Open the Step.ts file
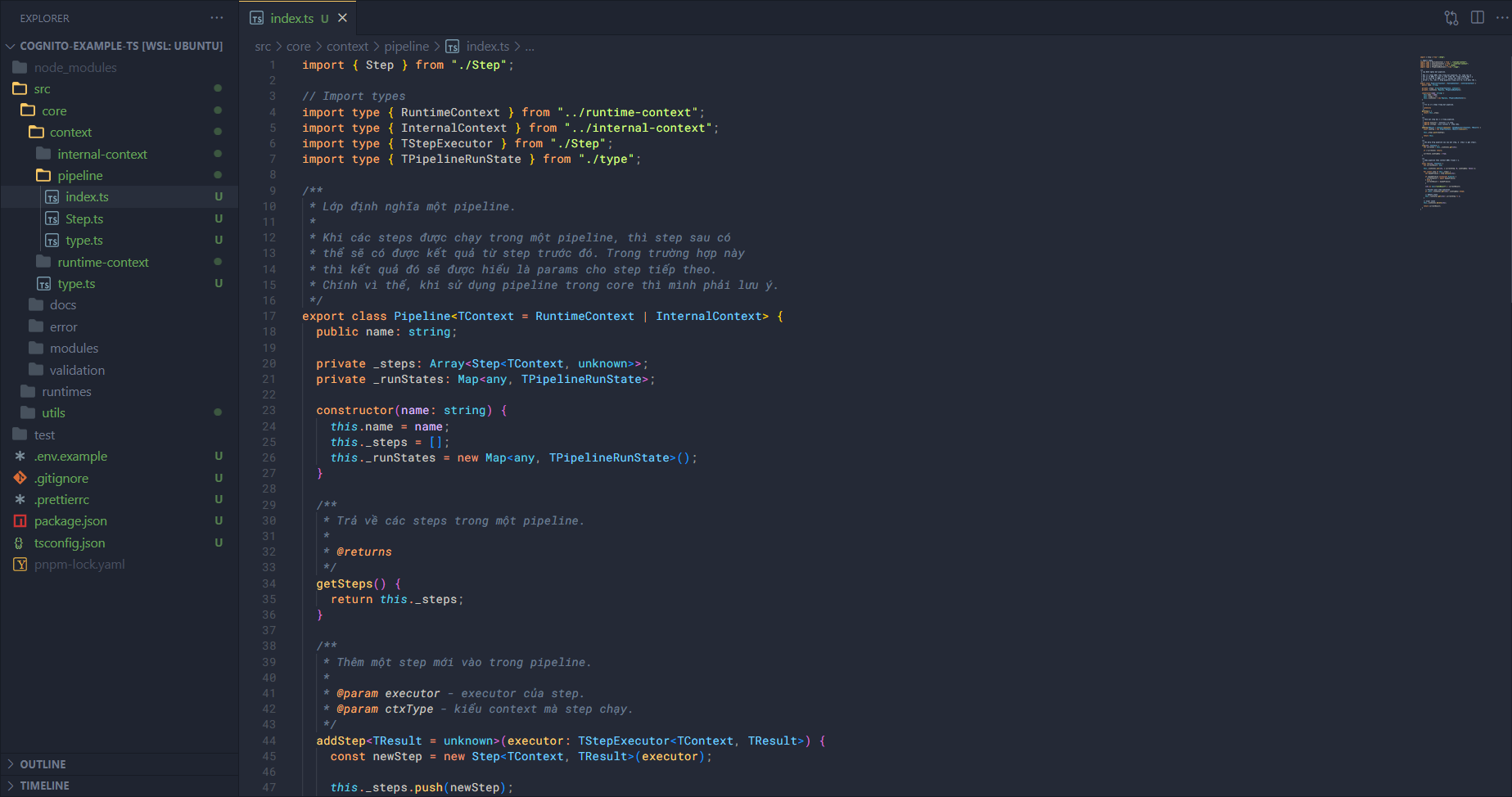This screenshot has width=1512, height=797. [x=84, y=219]
